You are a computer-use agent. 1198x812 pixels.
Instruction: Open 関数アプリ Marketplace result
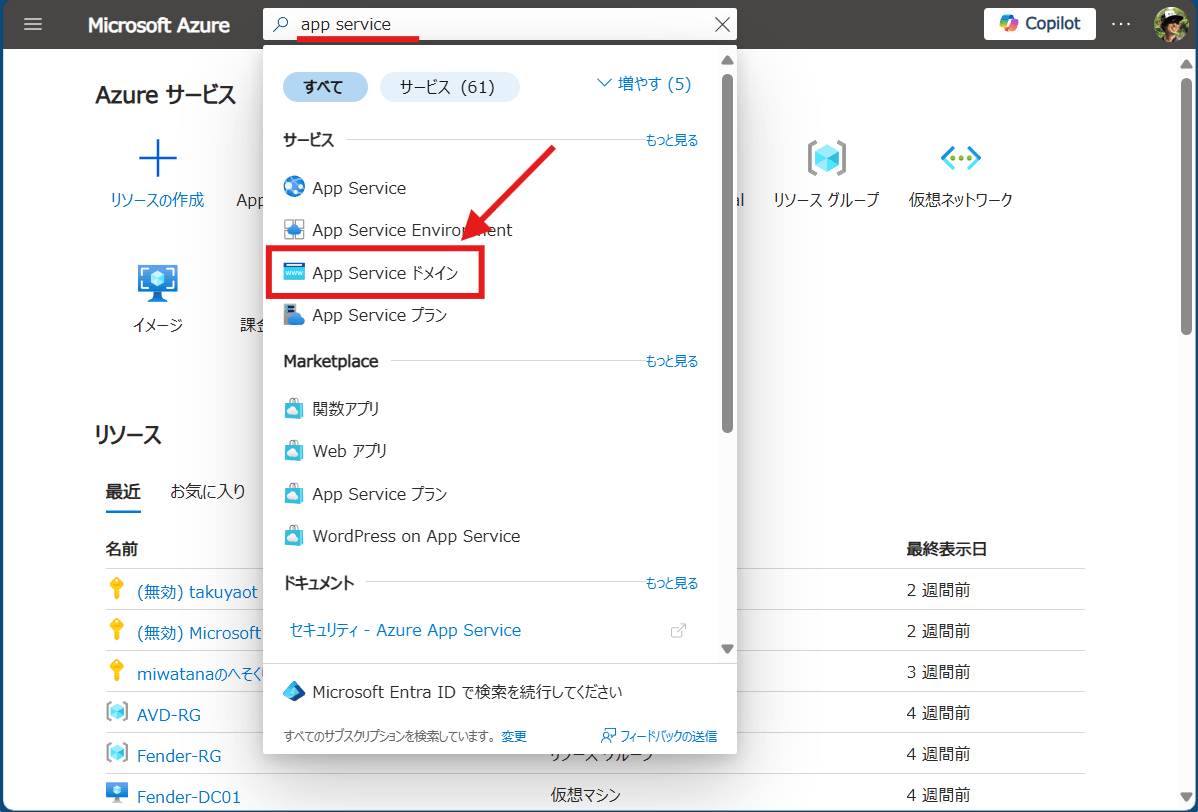click(x=346, y=409)
